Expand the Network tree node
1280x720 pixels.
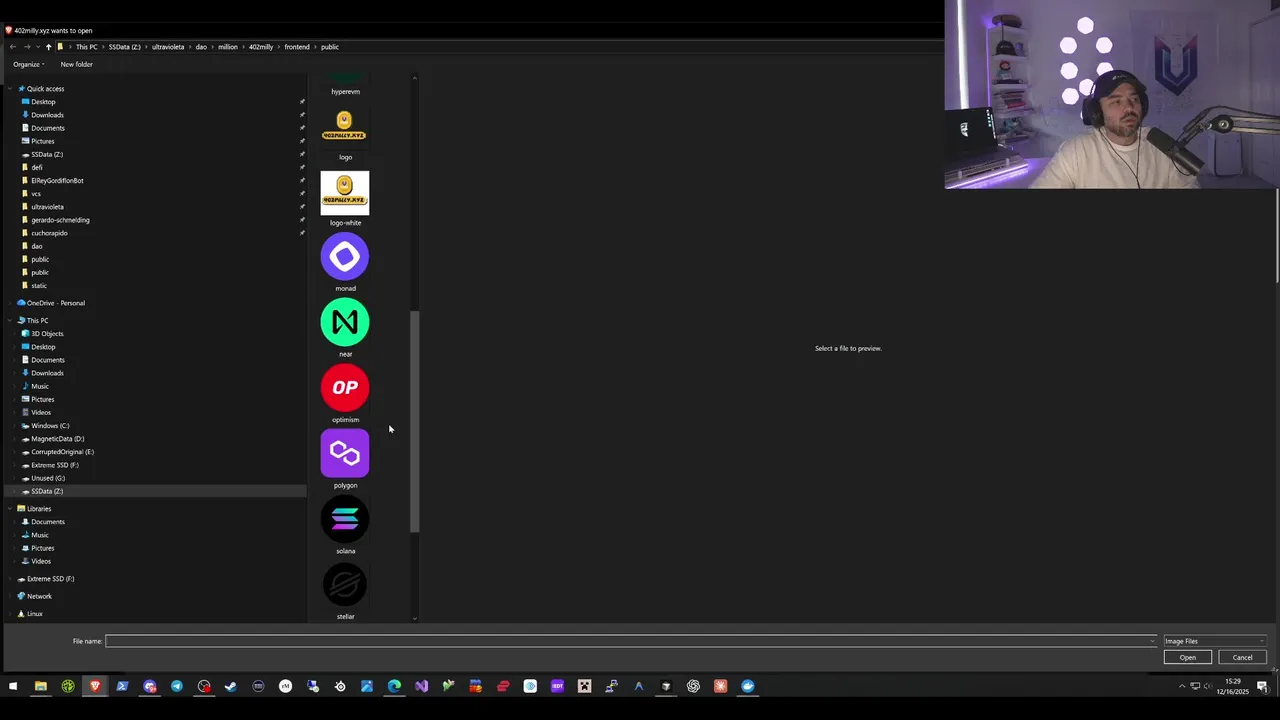tap(11, 596)
